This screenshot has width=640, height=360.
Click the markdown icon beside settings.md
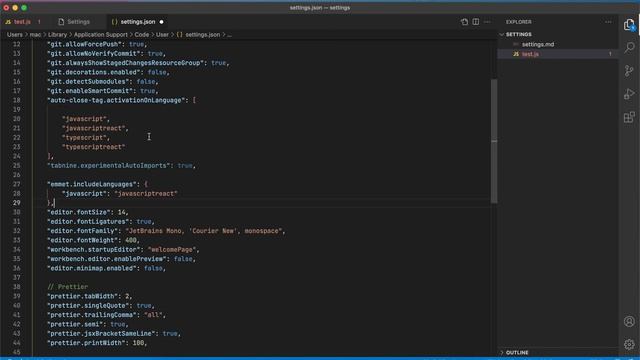coord(516,44)
